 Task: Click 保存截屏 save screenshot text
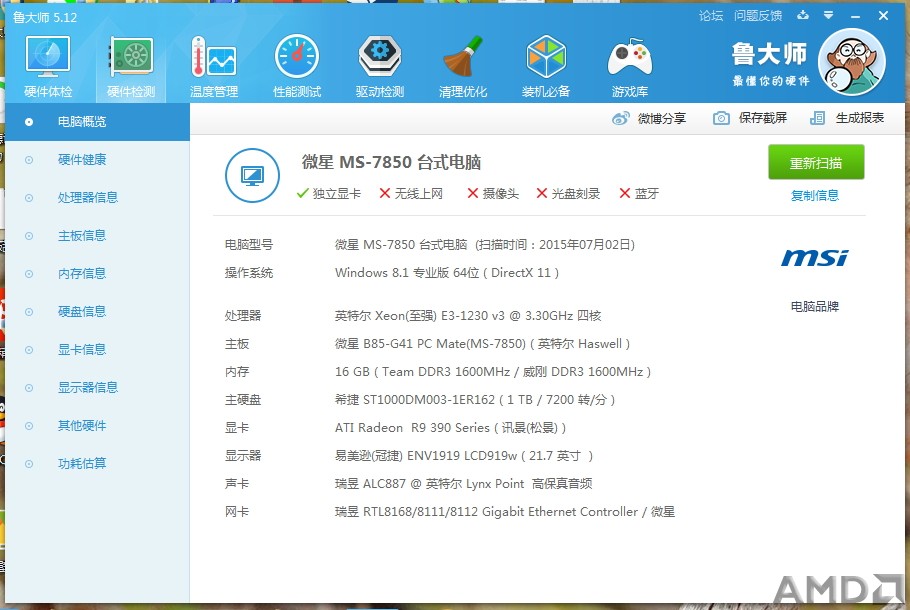coord(763,118)
